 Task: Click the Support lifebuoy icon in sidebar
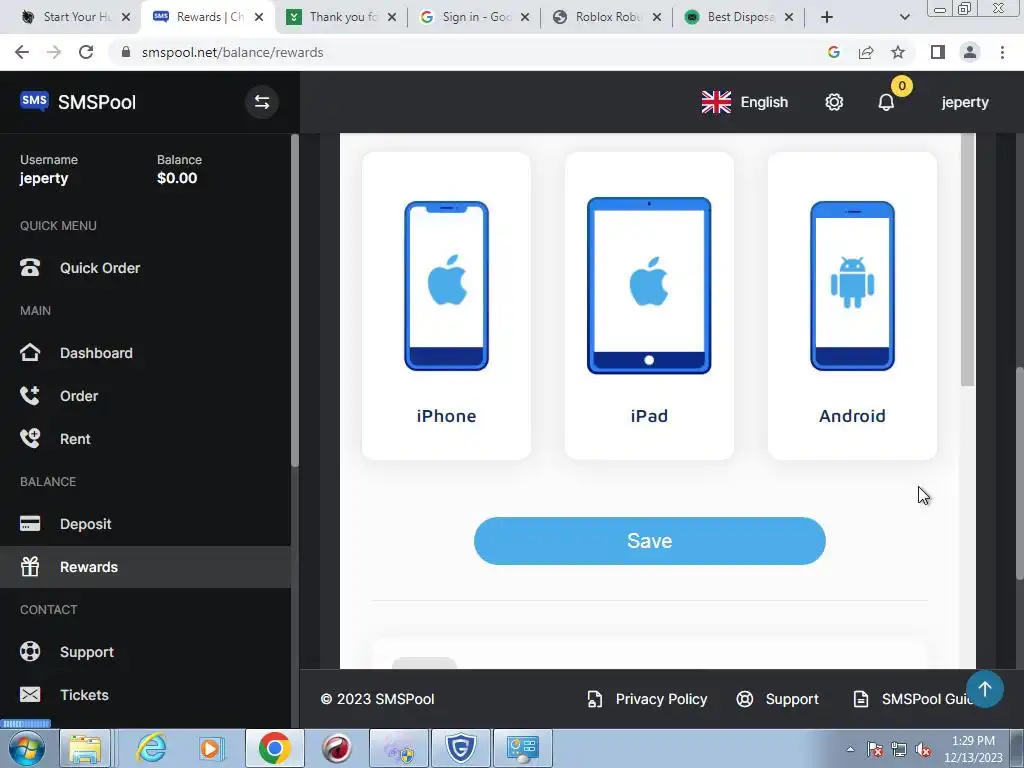click(x=30, y=652)
